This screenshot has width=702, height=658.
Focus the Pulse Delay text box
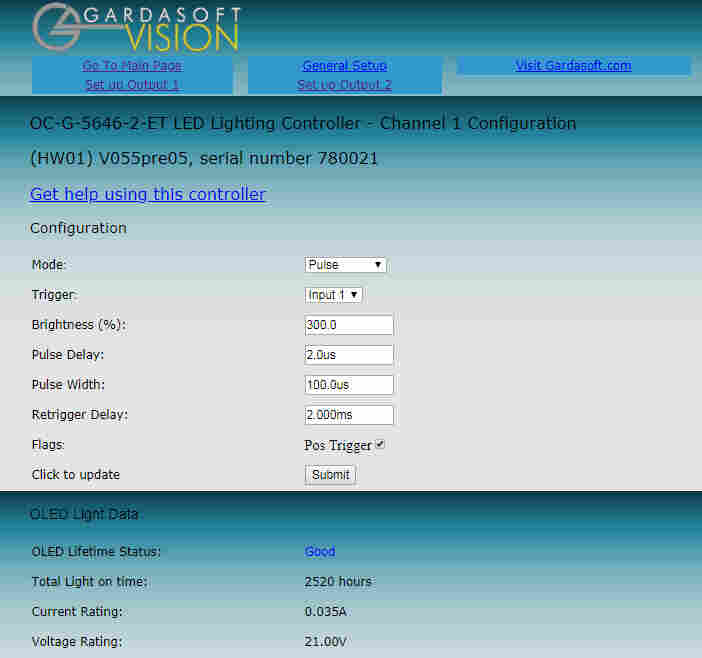pos(349,355)
